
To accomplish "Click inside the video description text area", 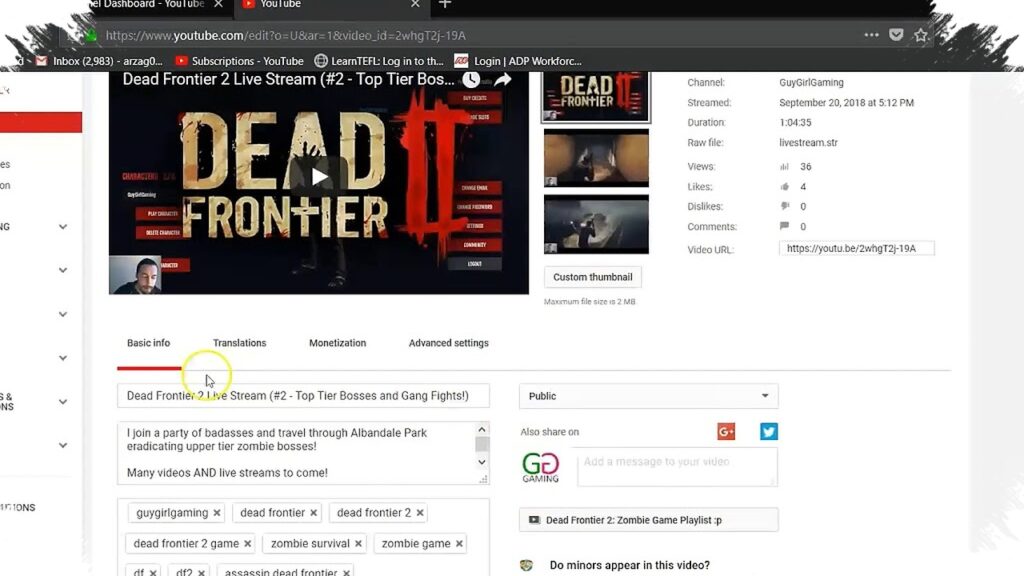I will click(297, 453).
